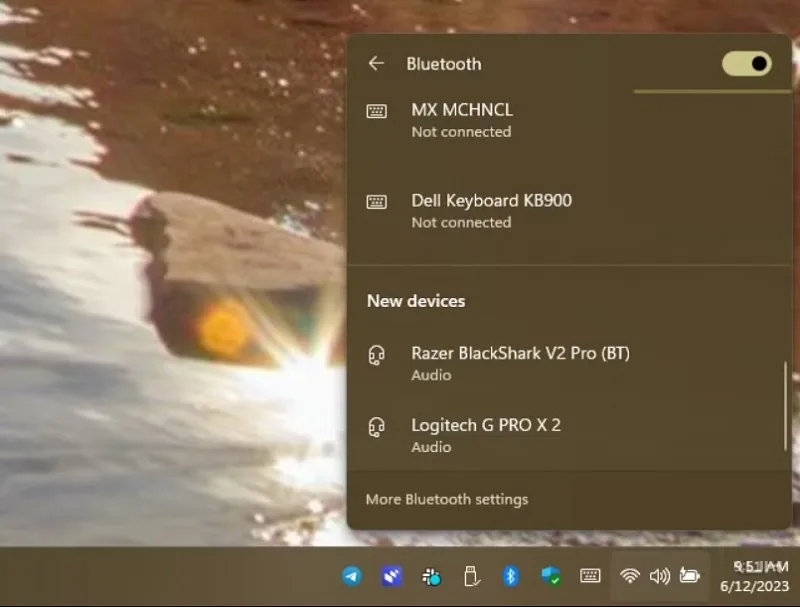The image size is (800, 607).
Task: Go back using the Bluetooth back arrow
Action: pyautogui.click(x=376, y=64)
